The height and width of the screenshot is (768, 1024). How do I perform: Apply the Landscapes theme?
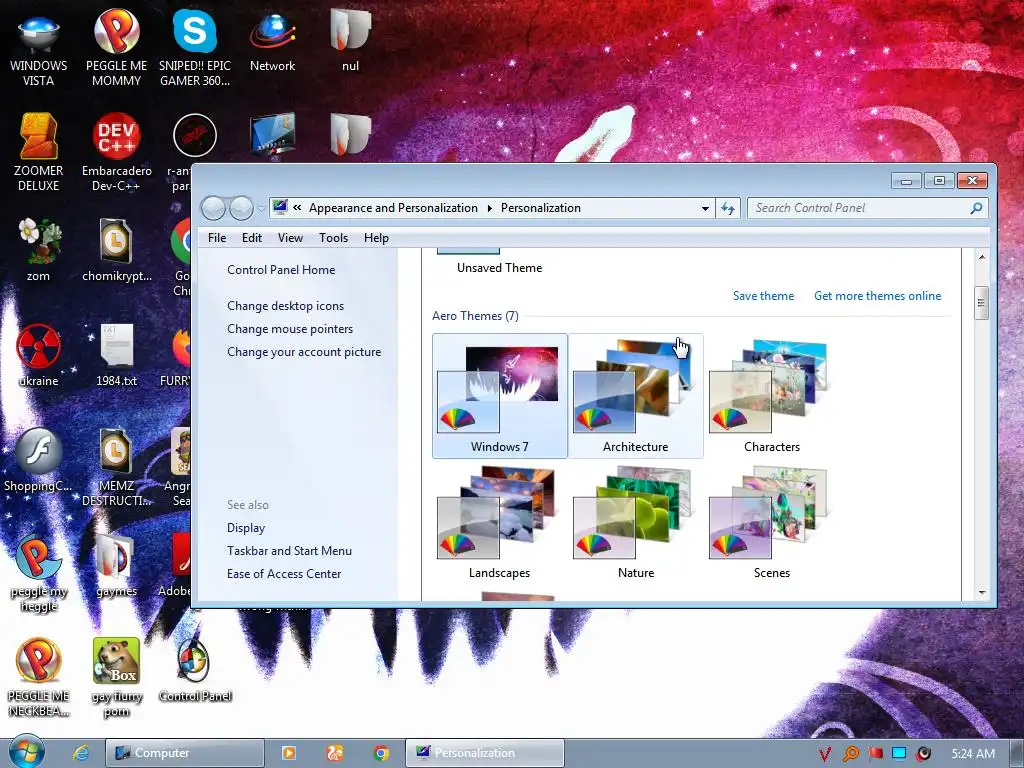pyautogui.click(x=500, y=522)
